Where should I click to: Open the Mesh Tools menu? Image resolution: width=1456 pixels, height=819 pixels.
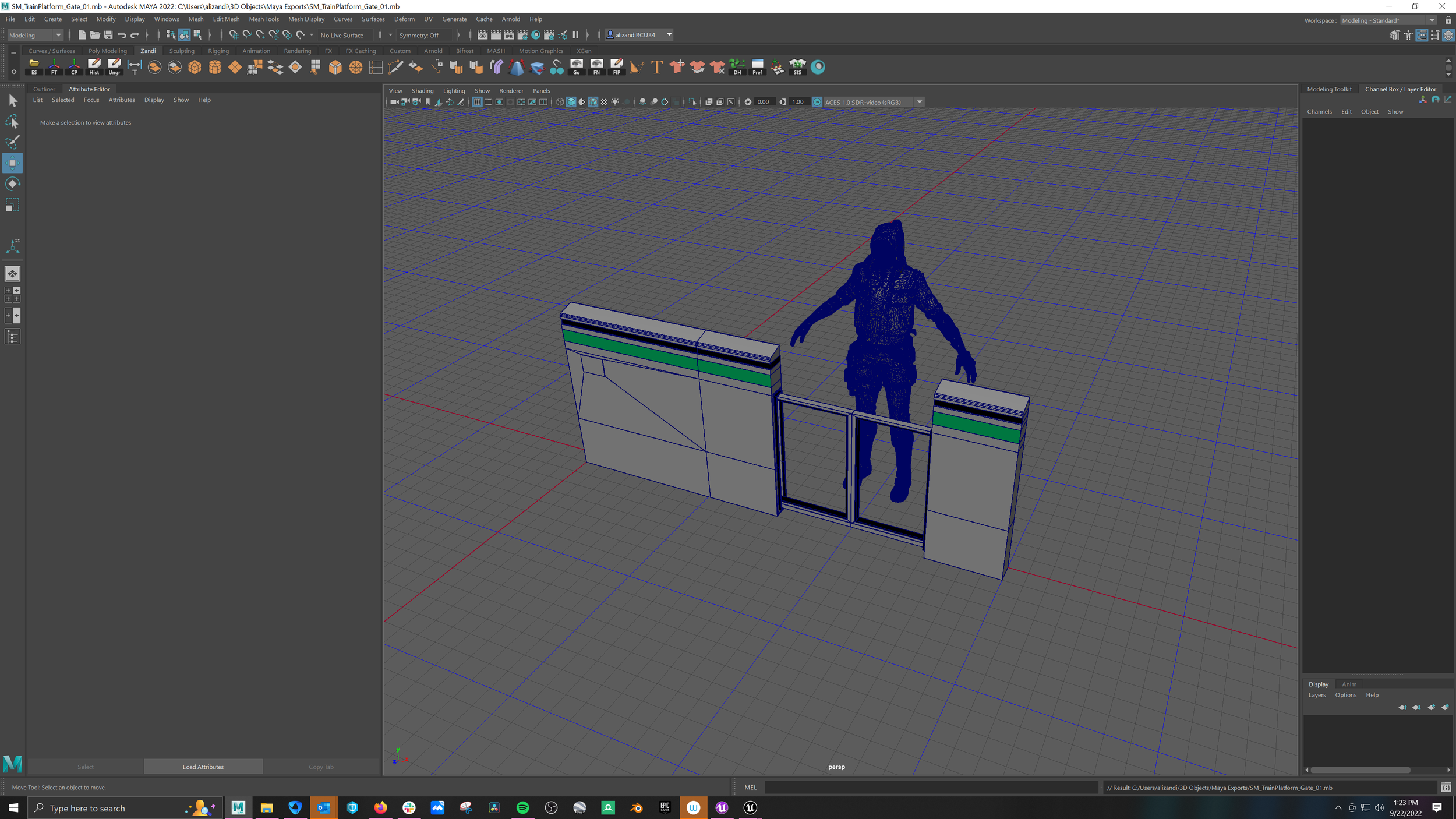[x=264, y=19]
